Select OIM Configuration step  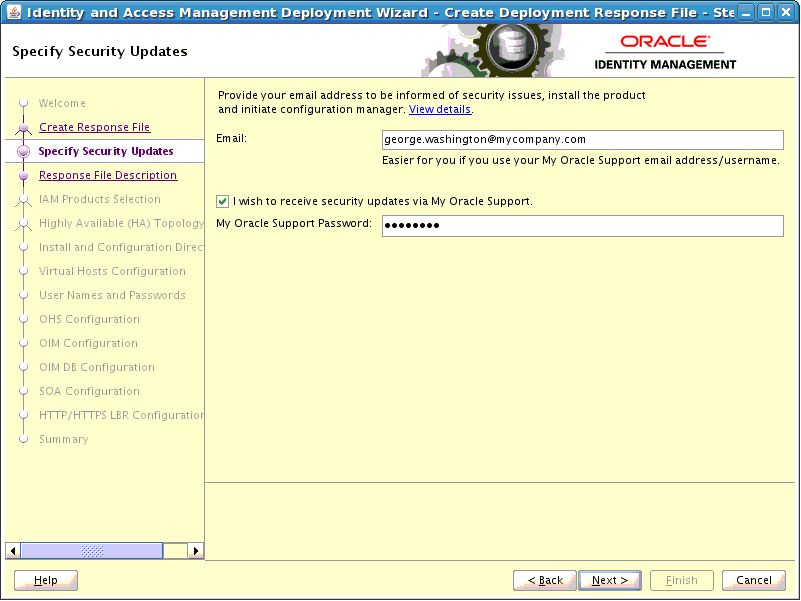[88, 343]
